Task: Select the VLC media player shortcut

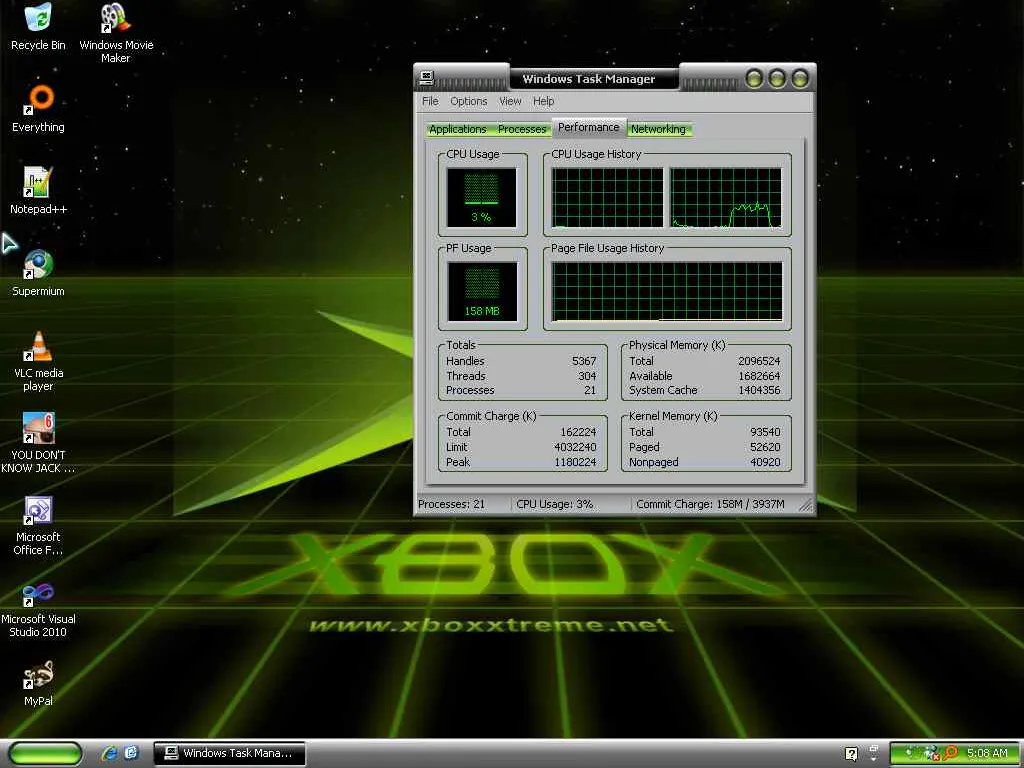Action: (39, 361)
